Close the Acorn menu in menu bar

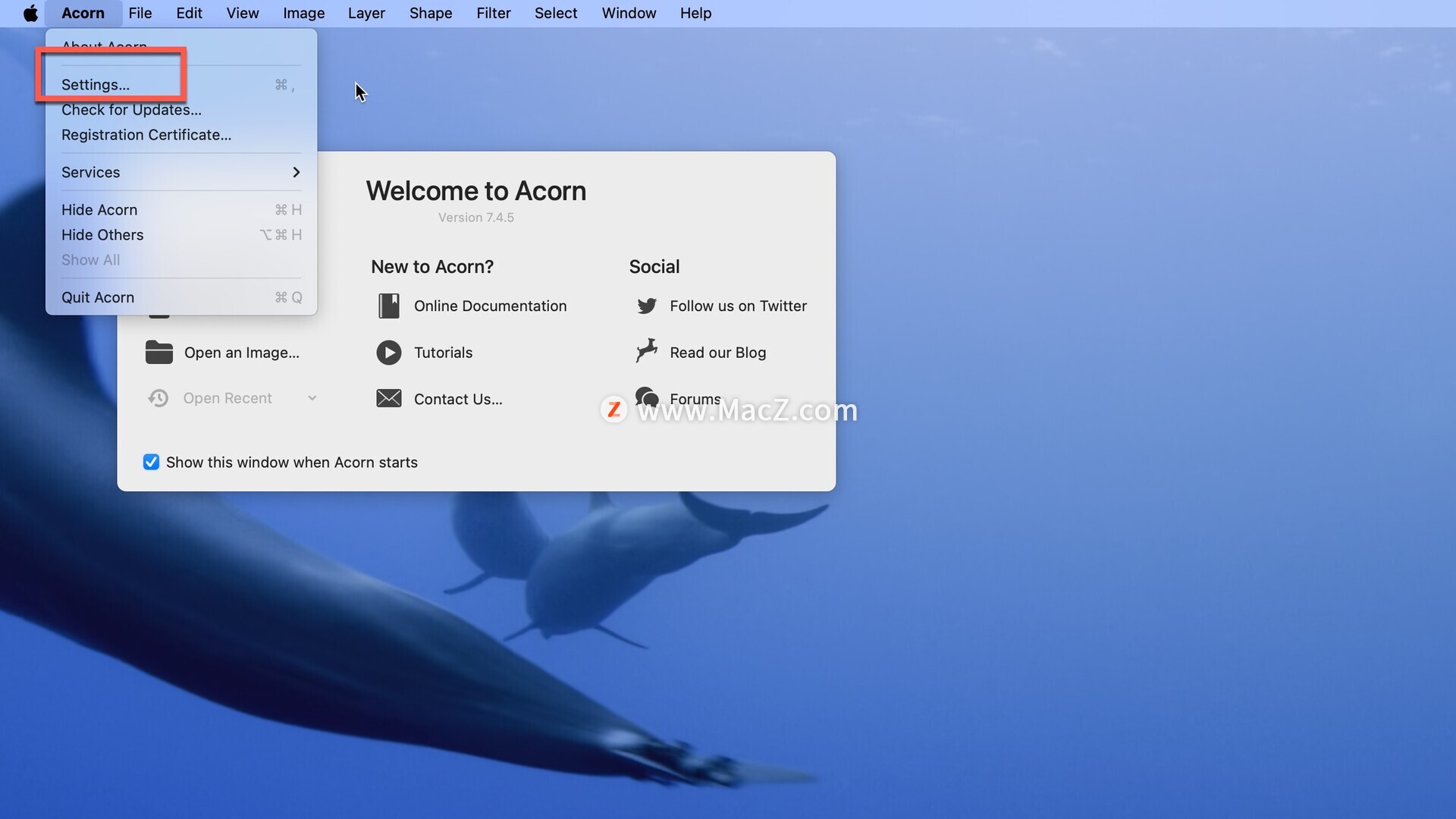tap(83, 13)
